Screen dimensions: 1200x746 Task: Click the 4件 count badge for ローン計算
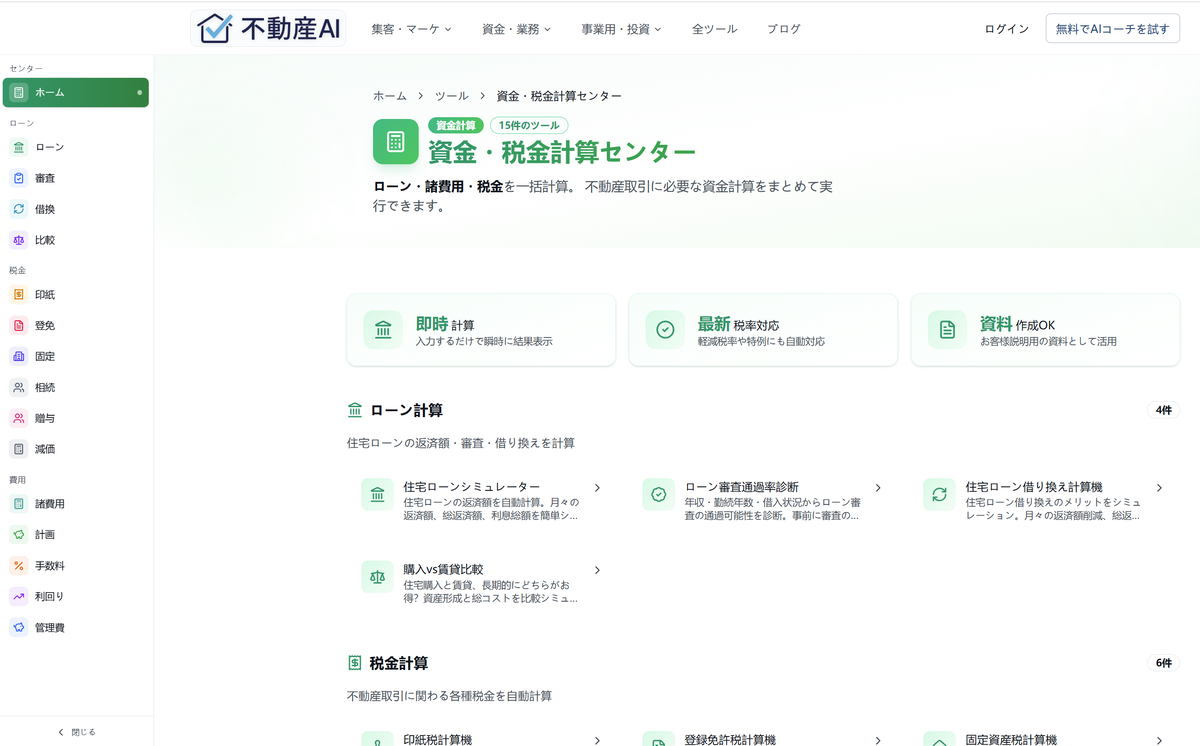[x=1163, y=410]
